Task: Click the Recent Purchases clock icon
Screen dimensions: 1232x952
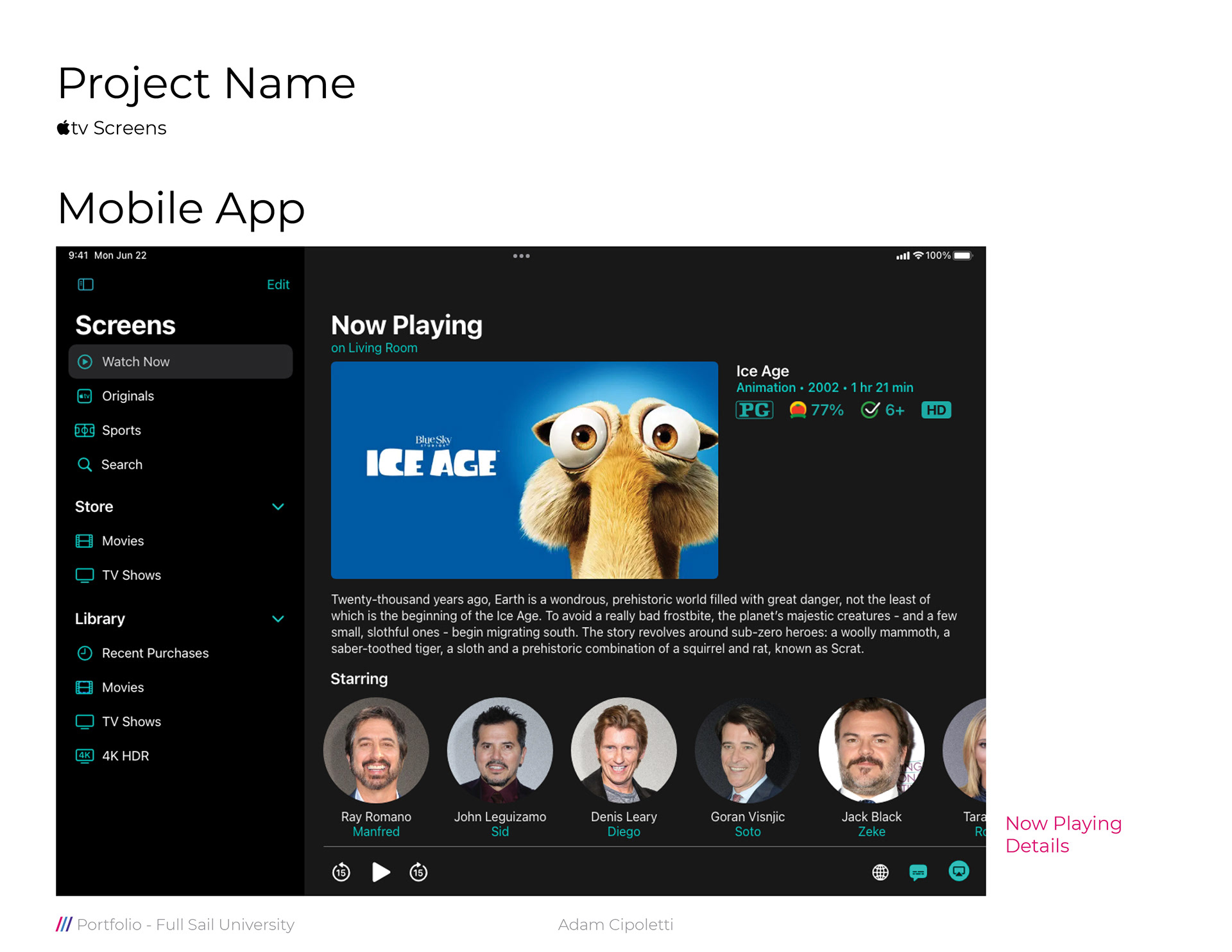Action: click(x=85, y=653)
